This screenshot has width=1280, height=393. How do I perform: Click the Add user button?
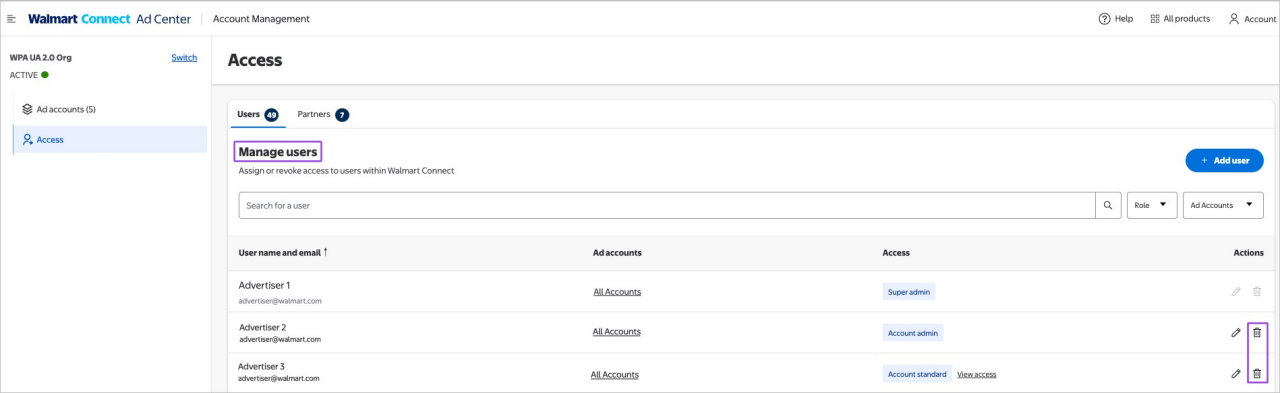(x=1224, y=160)
